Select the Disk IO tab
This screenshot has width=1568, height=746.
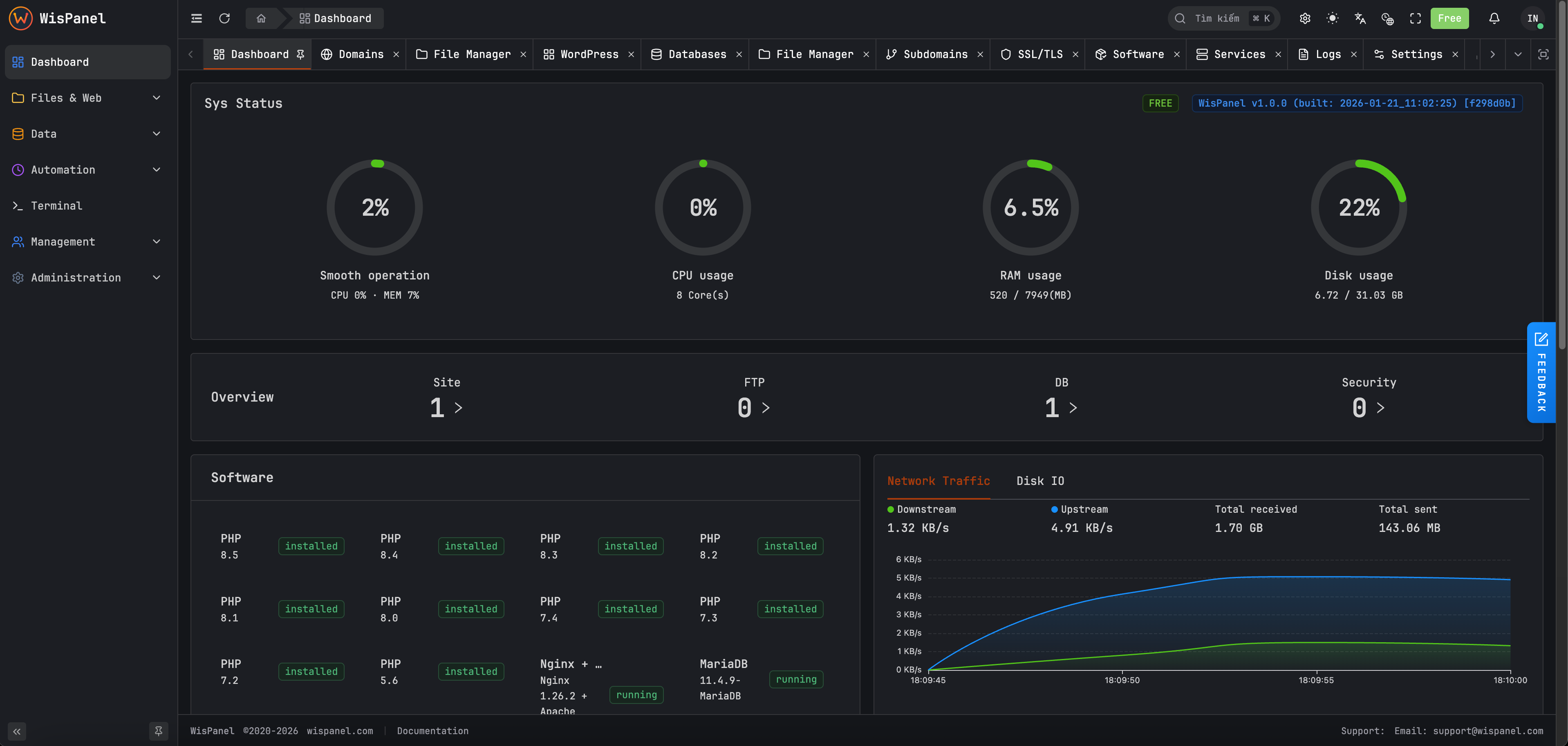(1040, 481)
